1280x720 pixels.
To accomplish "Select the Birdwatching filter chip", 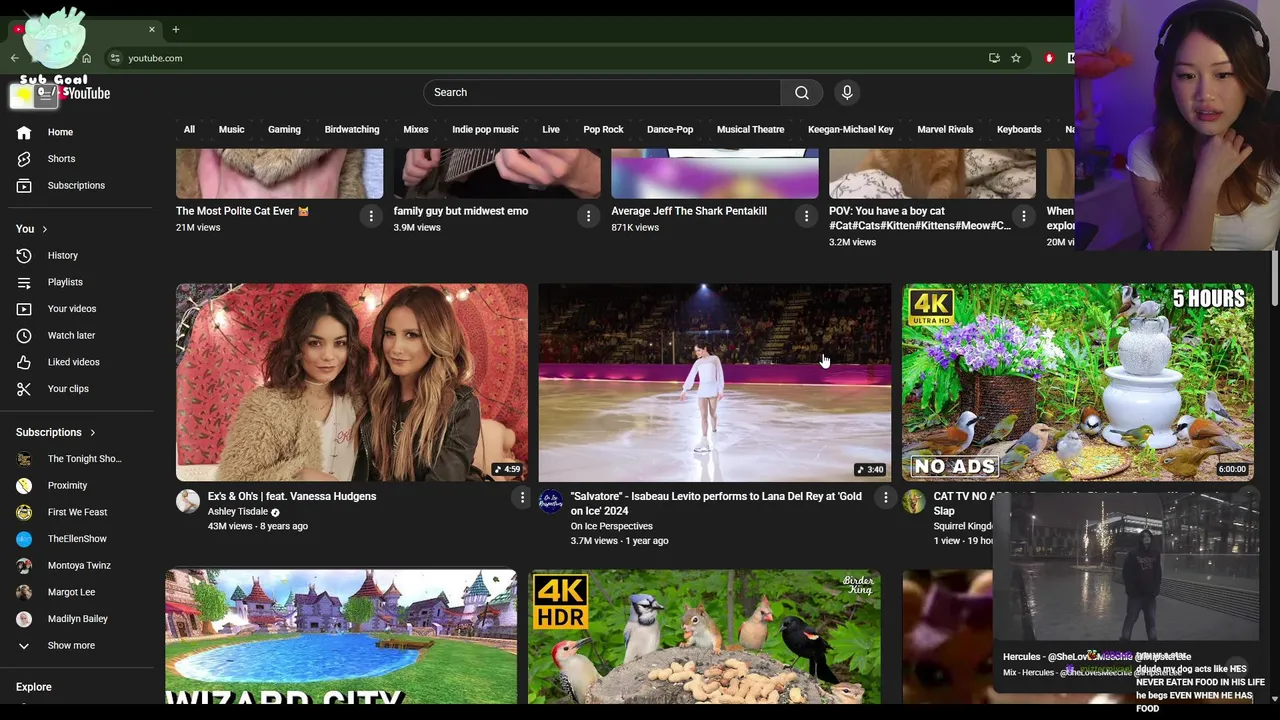I will [352, 129].
